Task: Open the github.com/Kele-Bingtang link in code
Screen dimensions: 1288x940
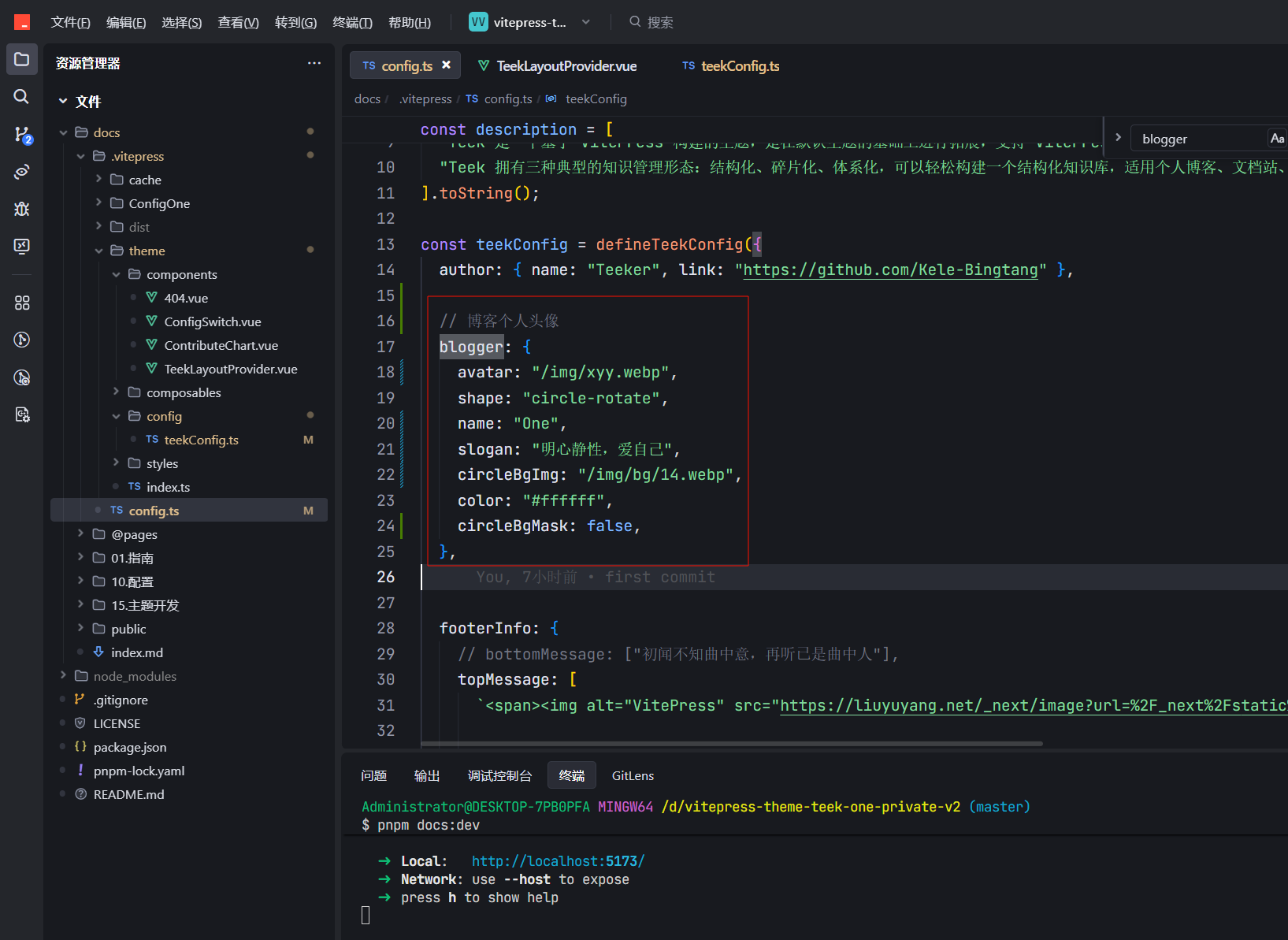Action: pyautogui.click(x=890, y=269)
